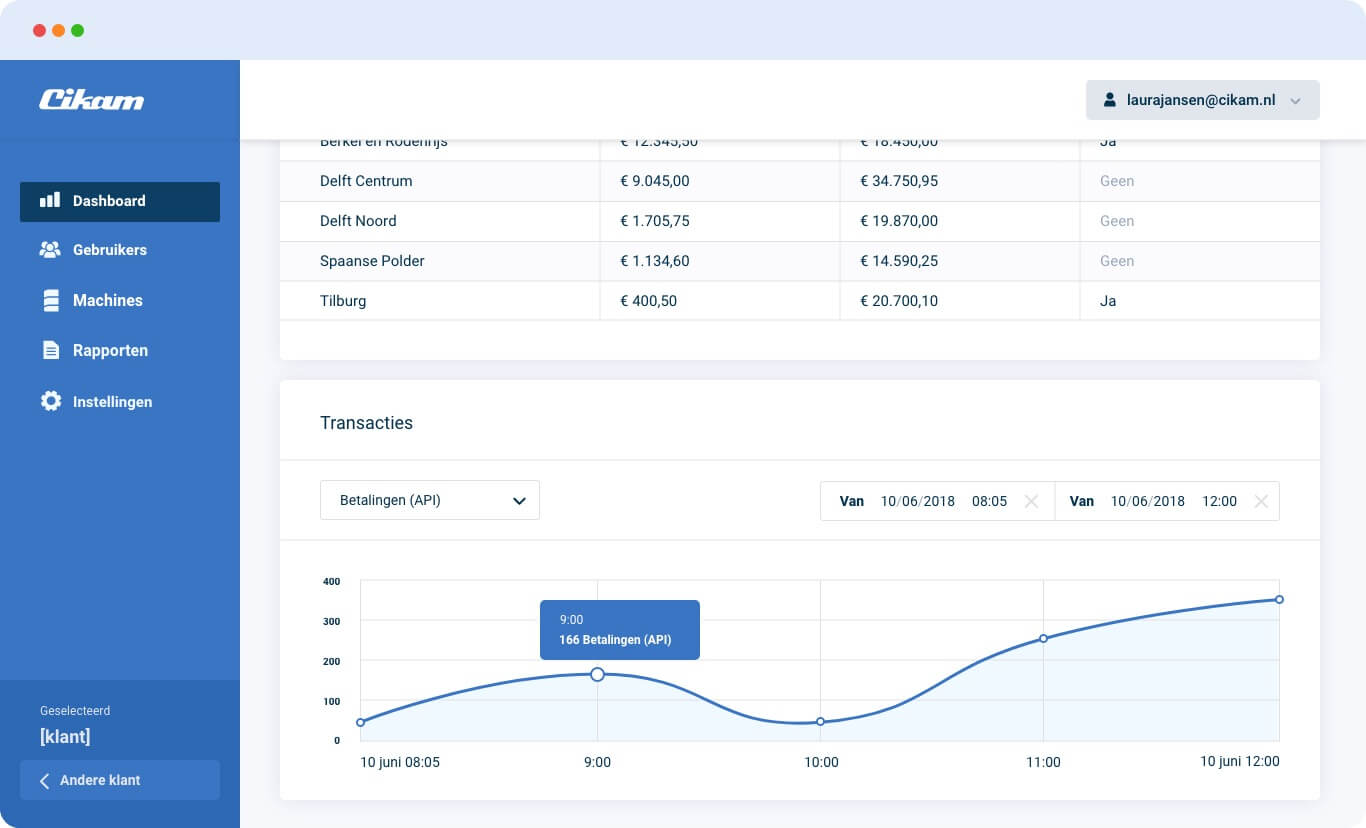Click the Machines stack icon

pos(50,300)
